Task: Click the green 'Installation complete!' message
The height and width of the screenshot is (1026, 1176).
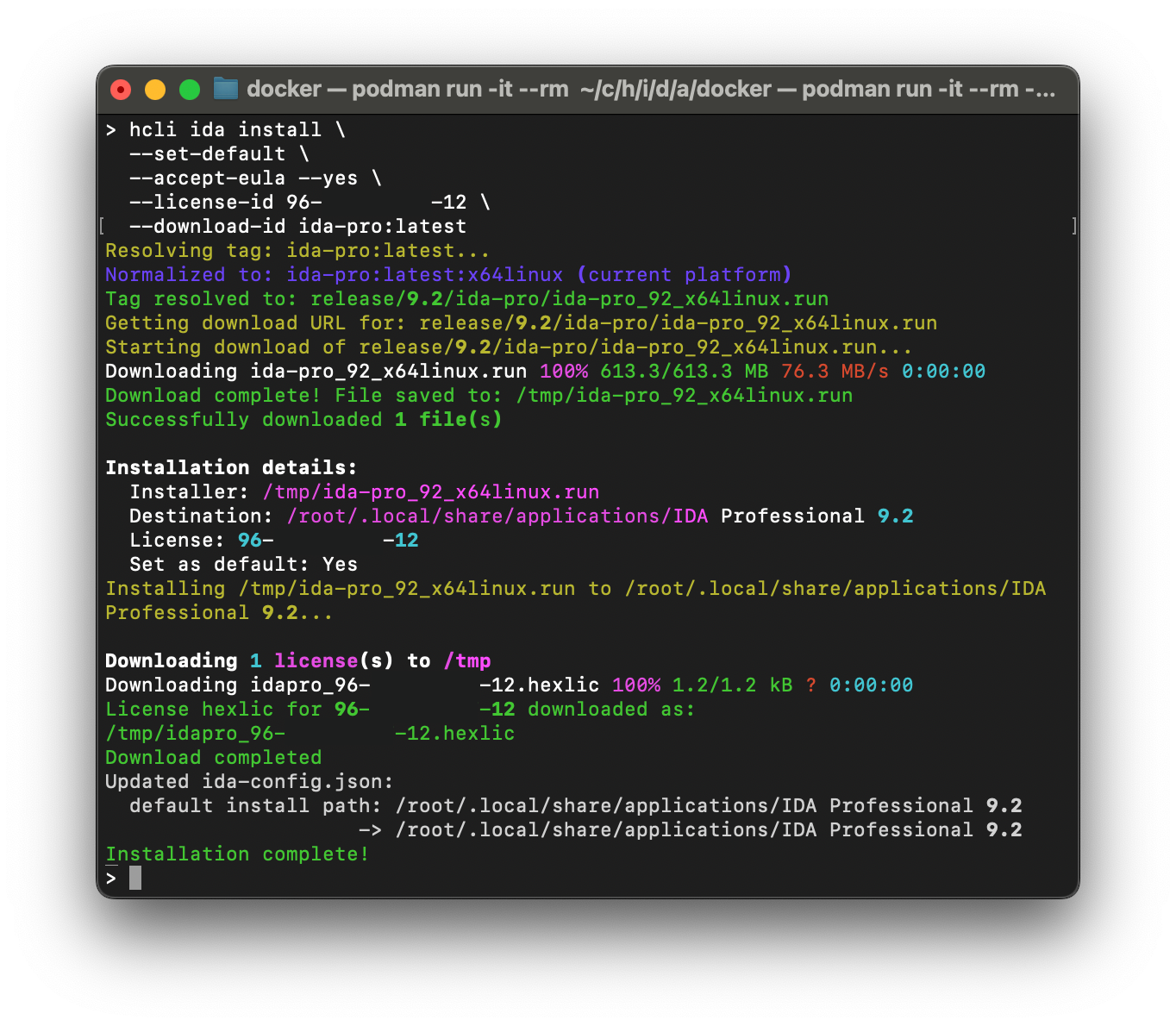Action: 237,854
